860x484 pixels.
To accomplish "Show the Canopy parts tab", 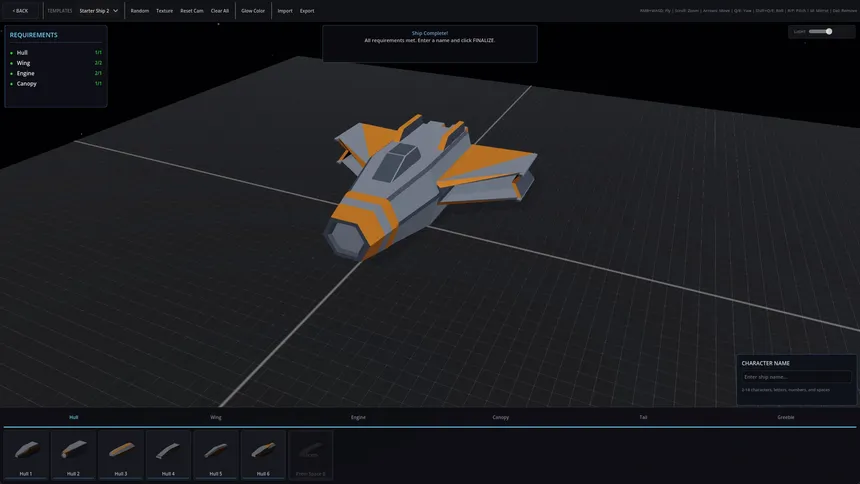I will [x=500, y=417].
